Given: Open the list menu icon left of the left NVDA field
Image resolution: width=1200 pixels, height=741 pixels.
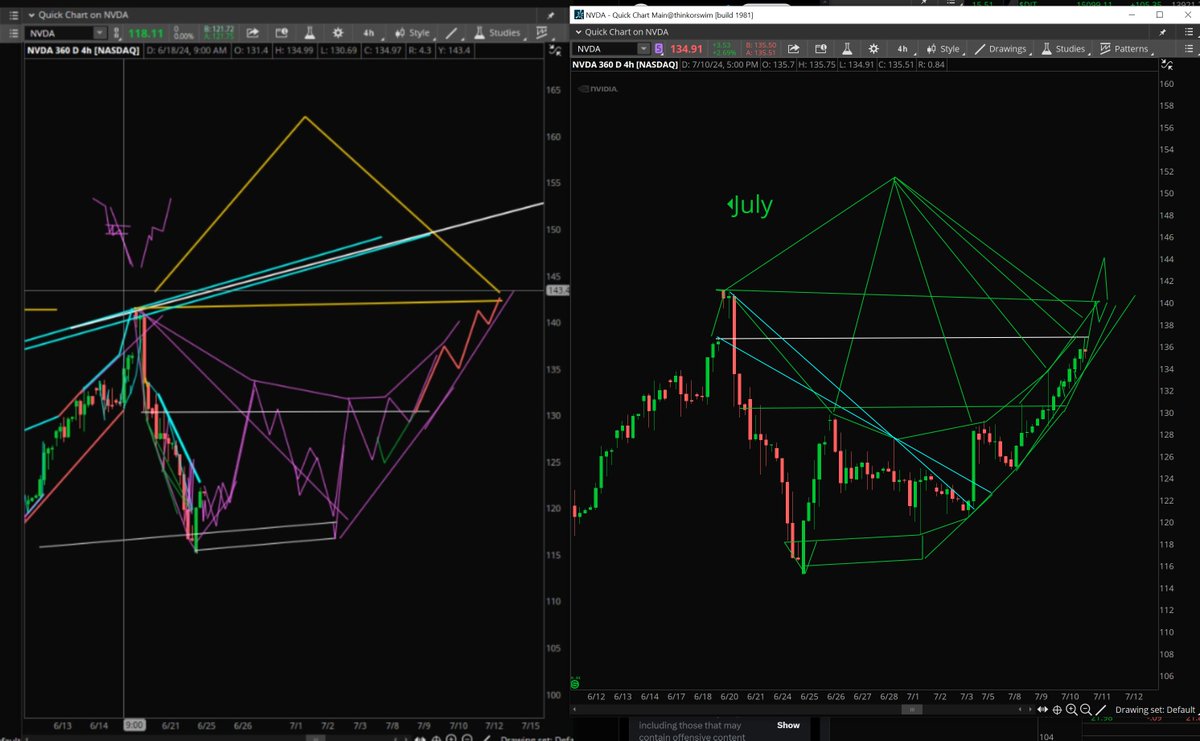Looking at the screenshot, I should click(x=13, y=33).
